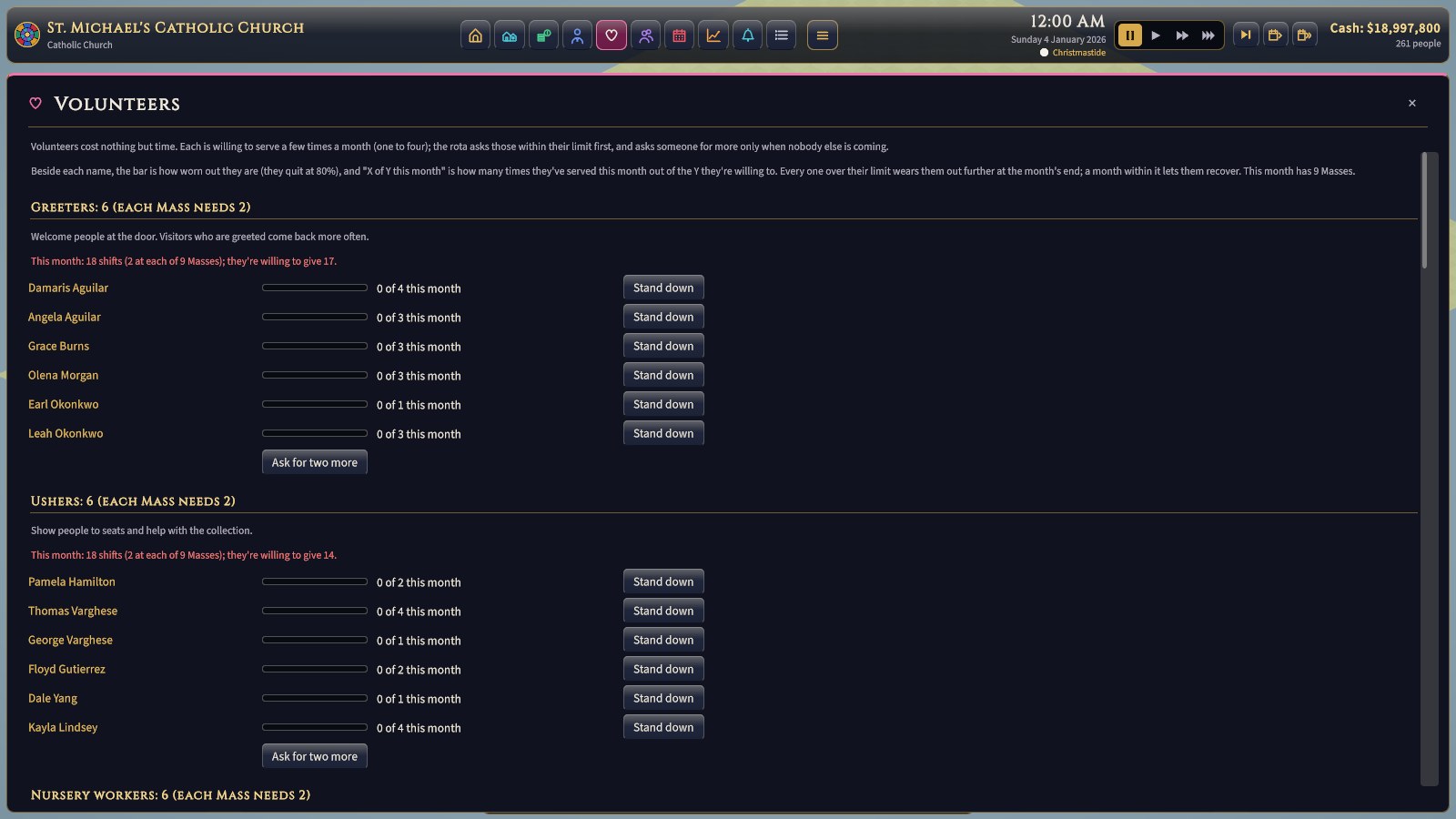Click the name Dale Yang
The width and height of the screenshot is (1456, 819).
pyautogui.click(x=53, y=698)
